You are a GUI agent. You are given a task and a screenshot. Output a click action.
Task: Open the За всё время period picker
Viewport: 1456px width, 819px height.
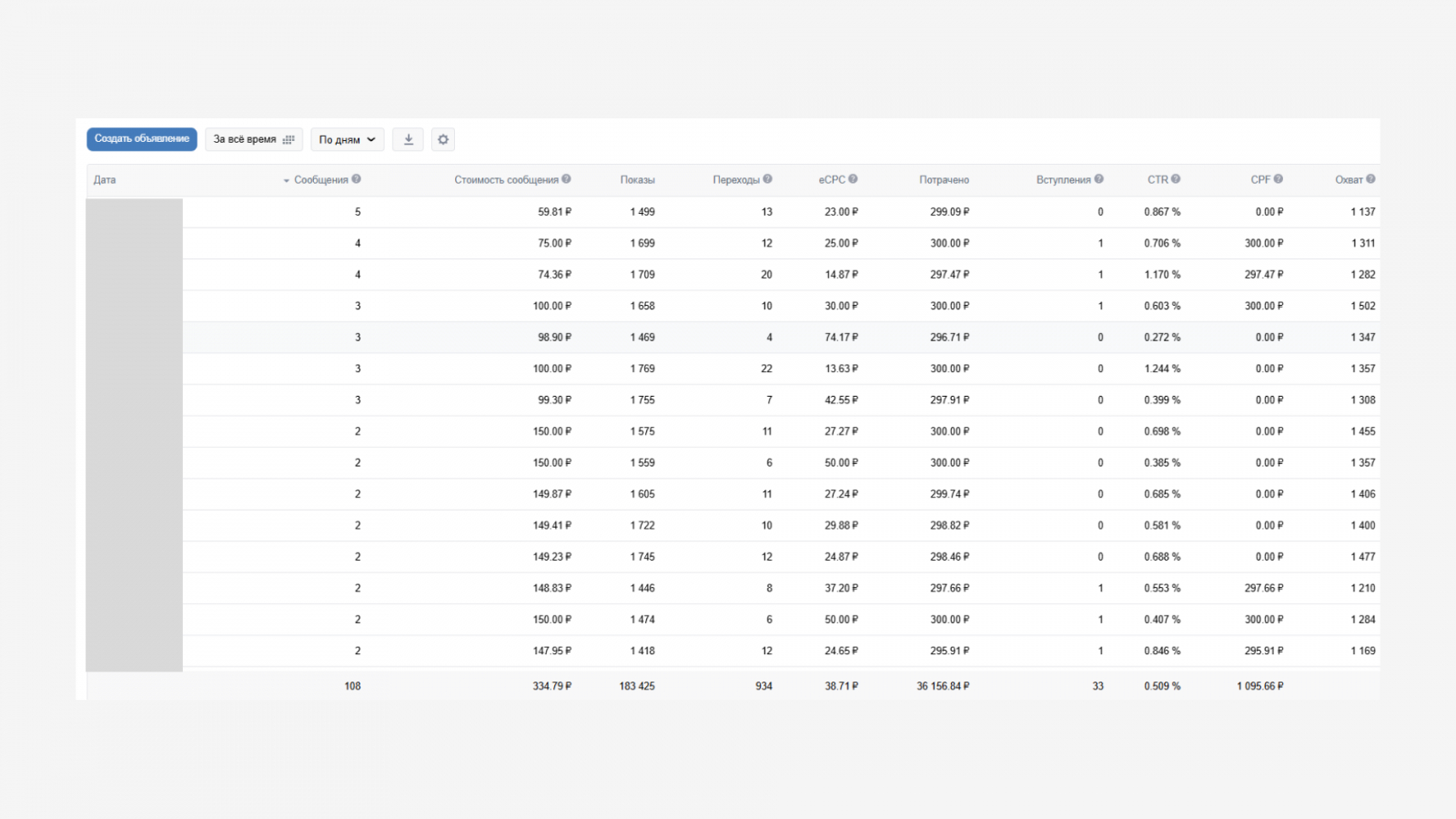coord(253,139)
